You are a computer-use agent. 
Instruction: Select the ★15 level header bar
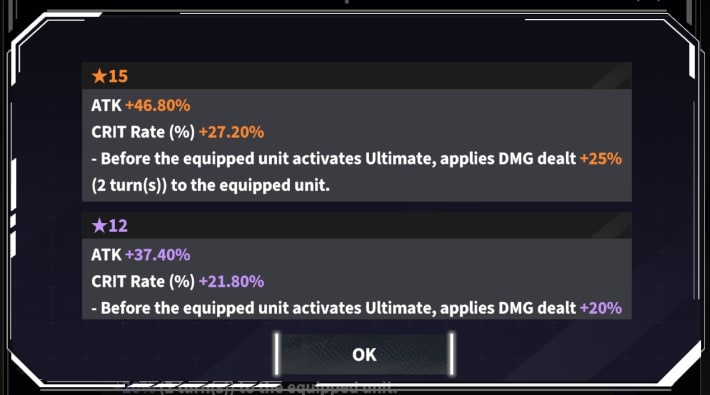(x=357, y=76)
